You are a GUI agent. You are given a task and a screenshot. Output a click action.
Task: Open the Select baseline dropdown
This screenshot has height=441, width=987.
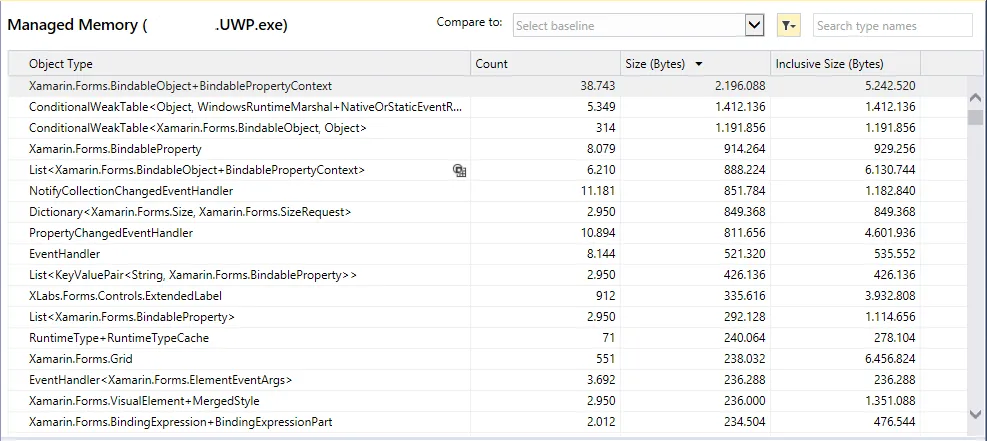[630, 25]
